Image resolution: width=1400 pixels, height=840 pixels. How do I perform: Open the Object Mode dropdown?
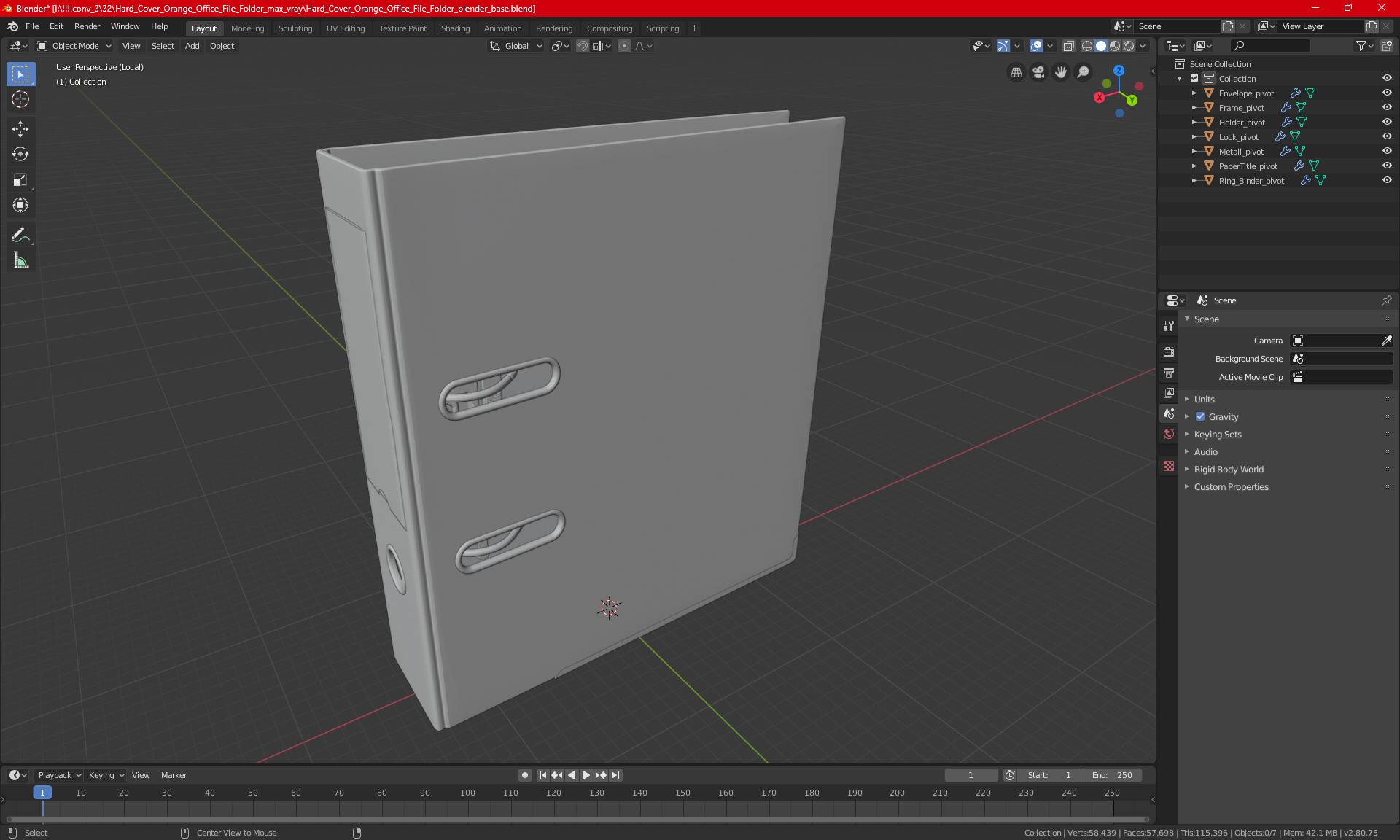[x=74, y=46]
